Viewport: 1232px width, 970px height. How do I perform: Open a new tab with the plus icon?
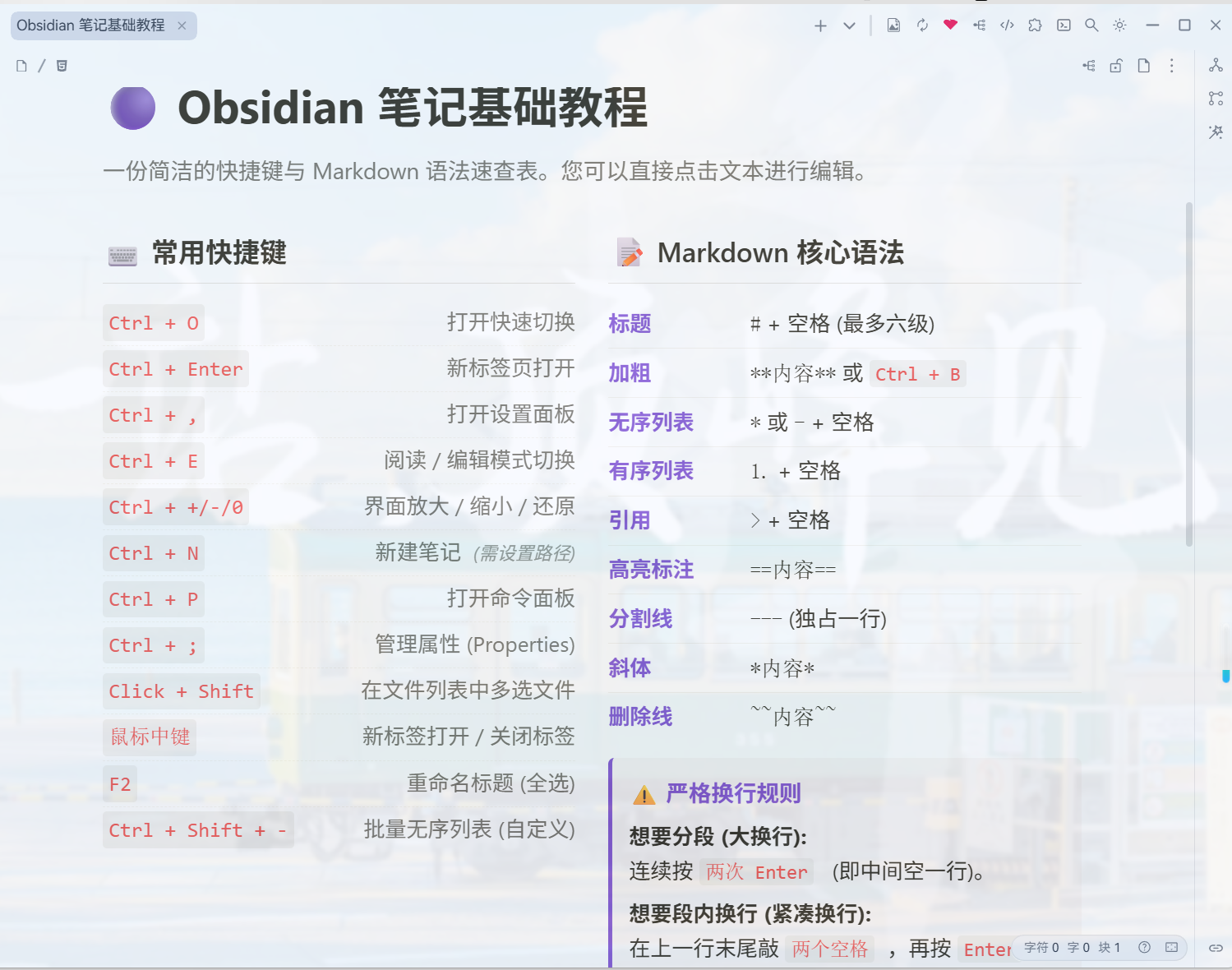pos(820,25)
